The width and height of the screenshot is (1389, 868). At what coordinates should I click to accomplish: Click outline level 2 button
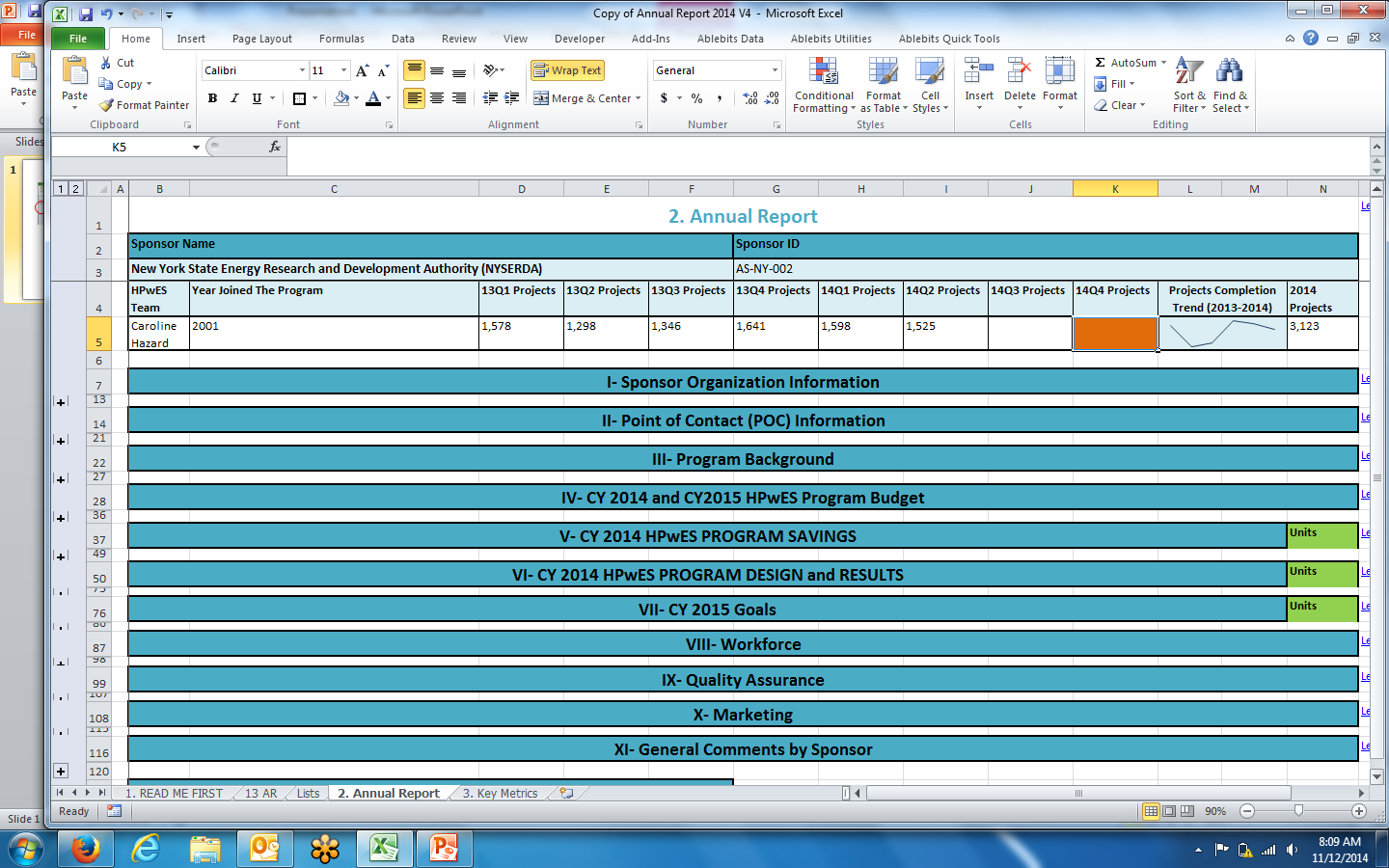[75, 188]
